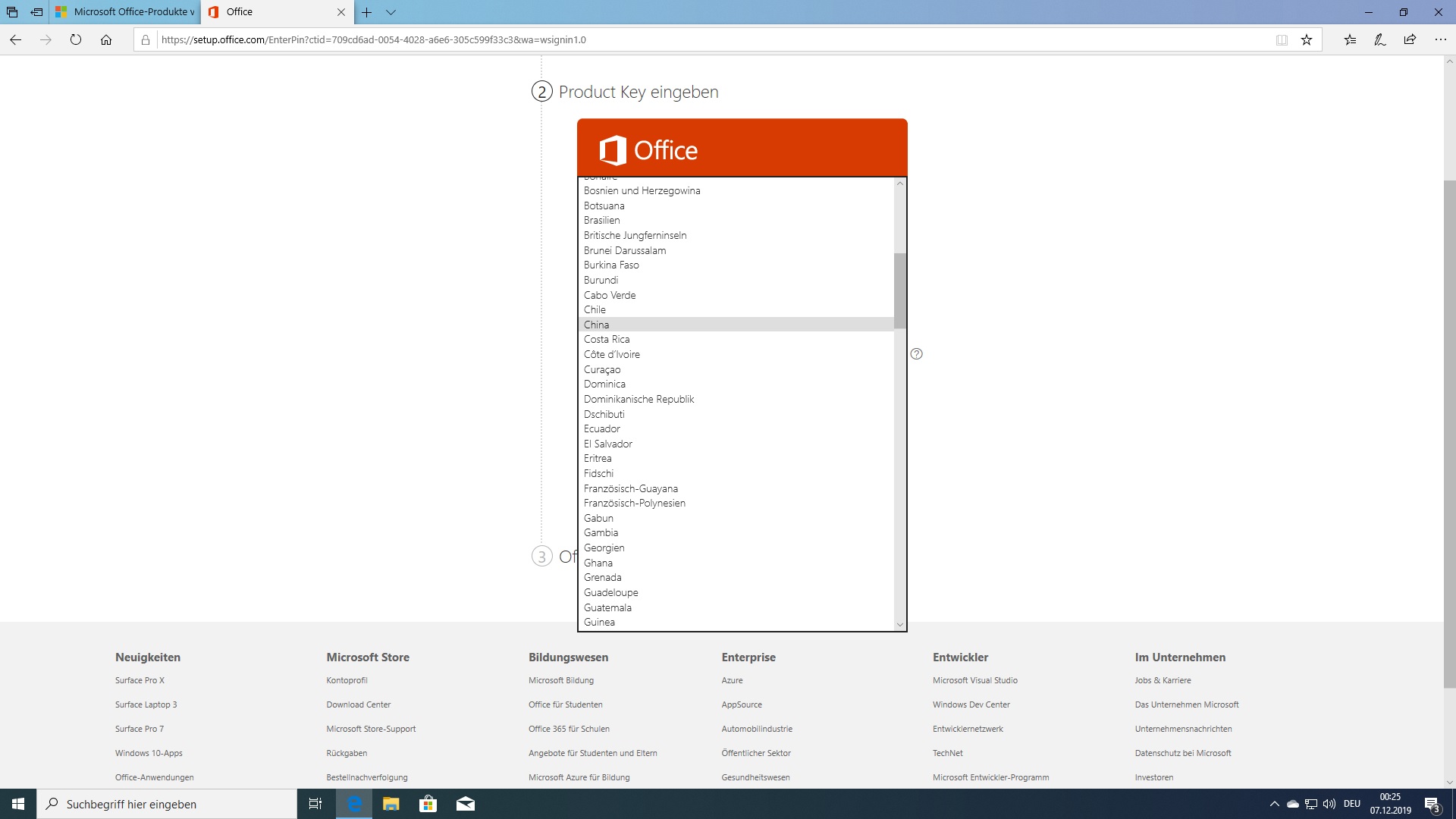
Task: Click the help question mark beside dropdown
Action: 916,354
